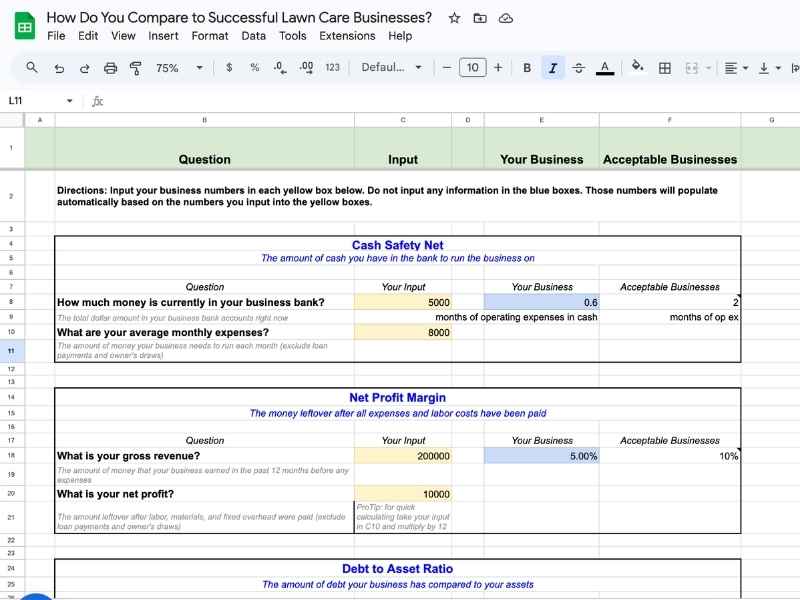Viewport: 800px width, 600px height.
Task: Click the document title text
Action: (x=239, y=17)
